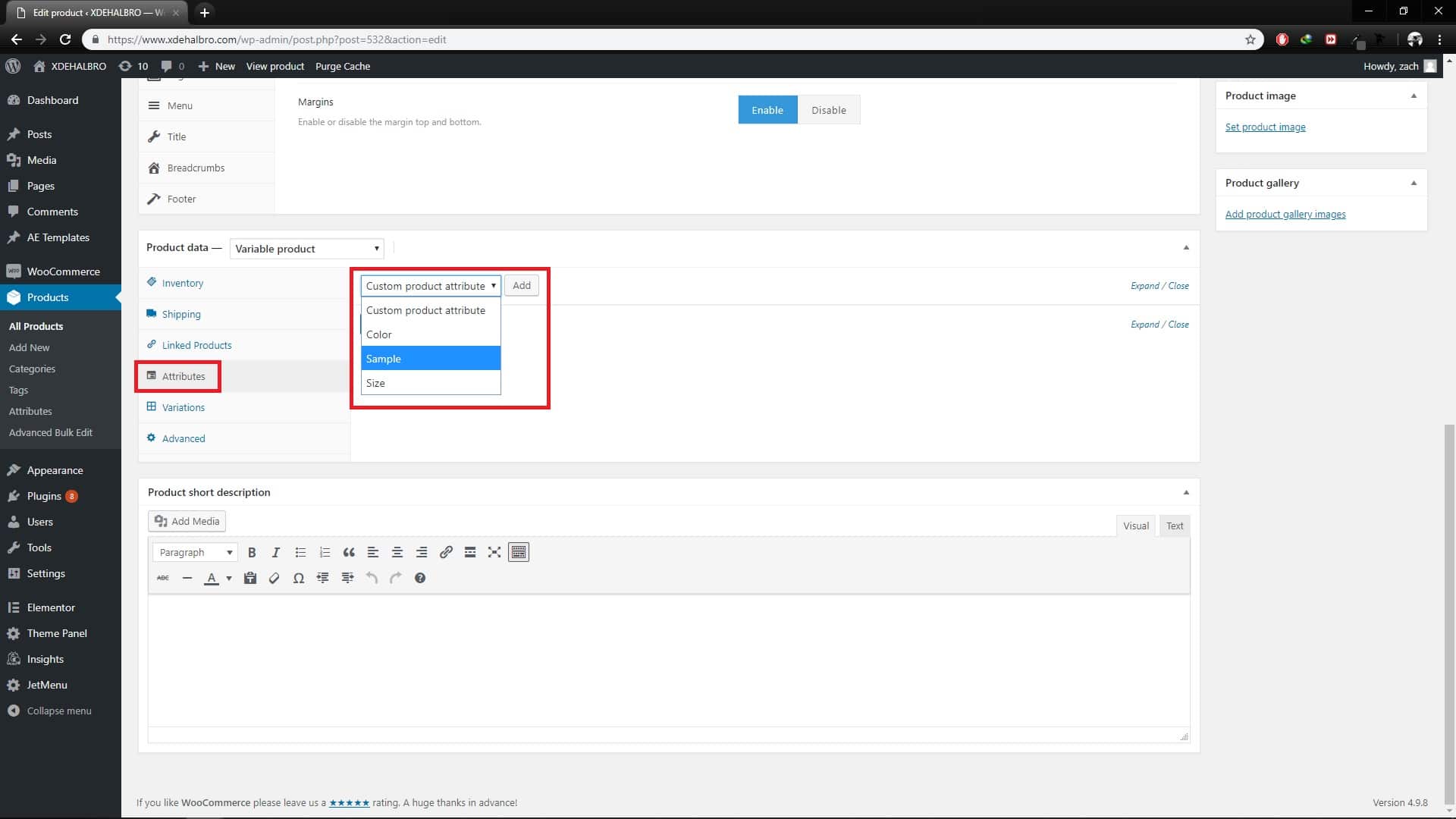Insert Read More tag icon

click(x=470, y=552)
